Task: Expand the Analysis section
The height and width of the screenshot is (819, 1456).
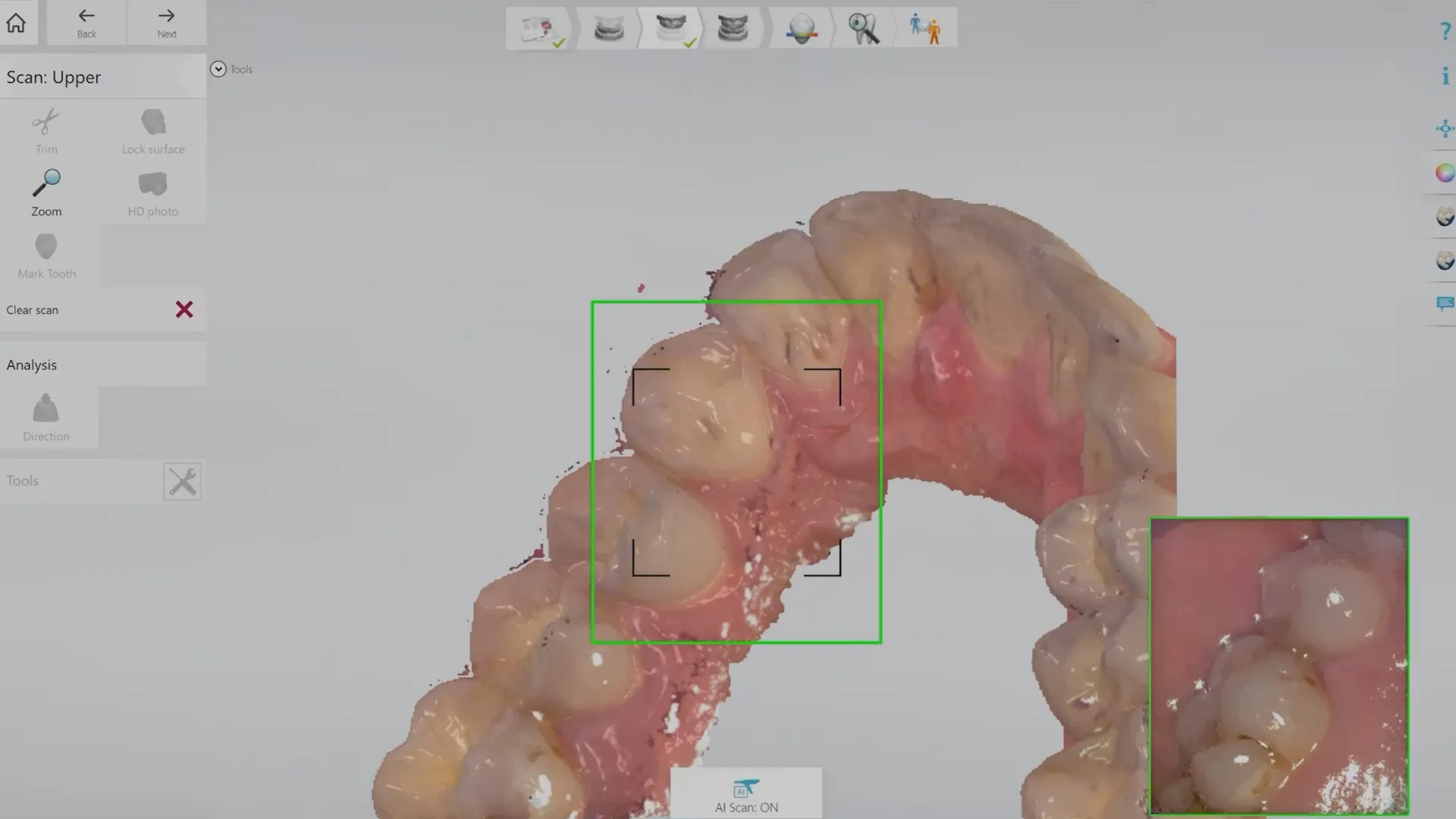Action: point(31,364)
